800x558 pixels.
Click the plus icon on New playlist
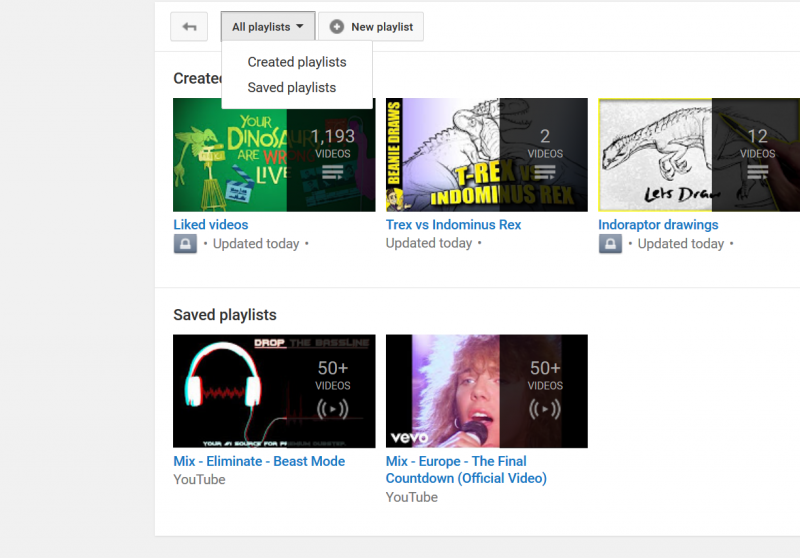pyautogui.click(x=337, y=27)
